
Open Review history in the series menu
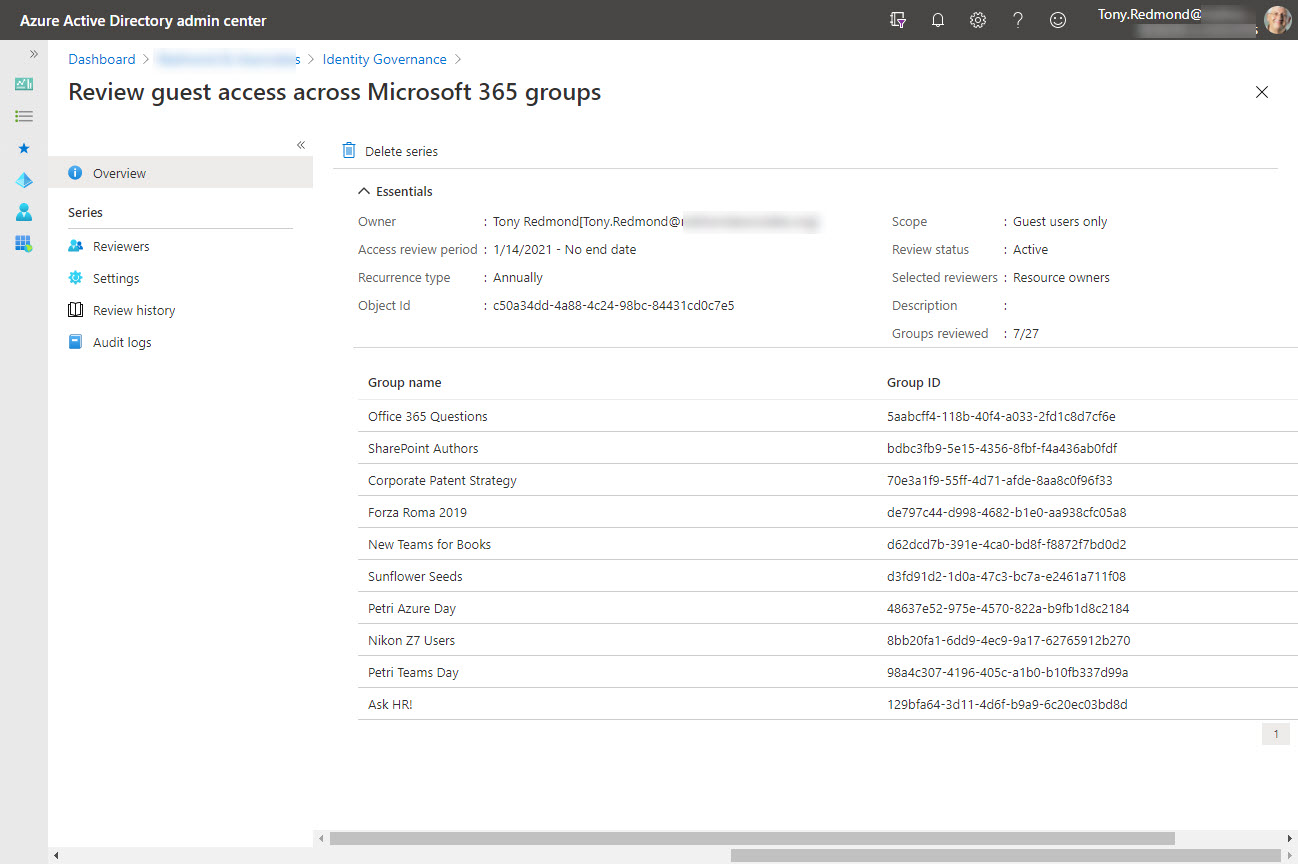click(134, 310)
